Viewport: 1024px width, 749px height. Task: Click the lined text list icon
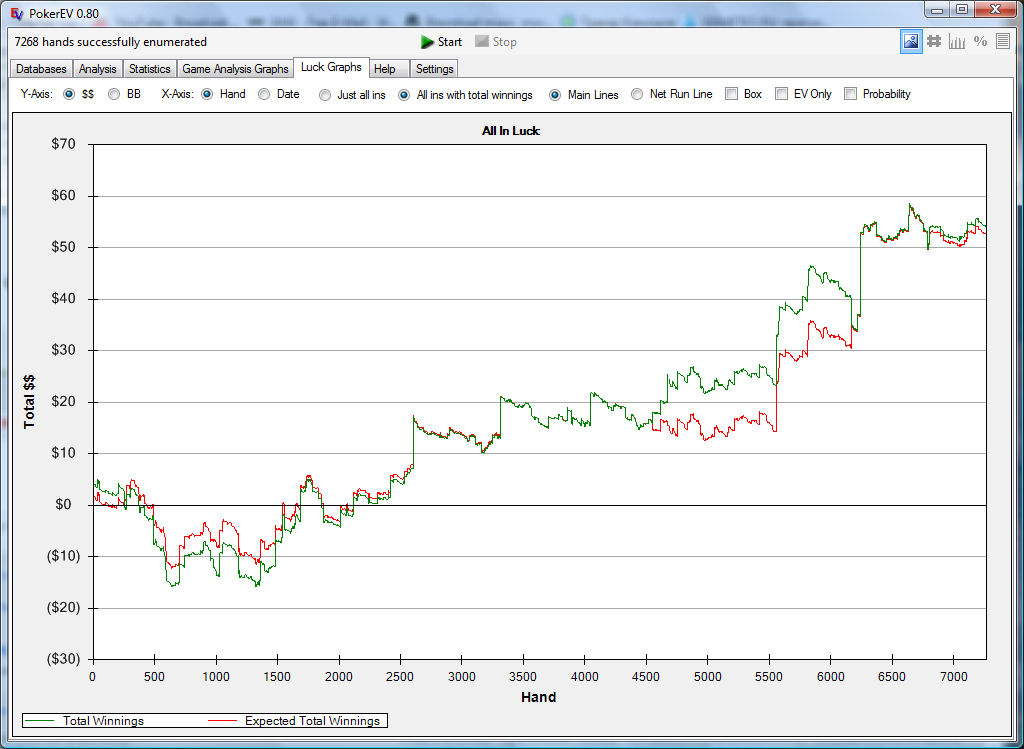[x=1003, y=41]
